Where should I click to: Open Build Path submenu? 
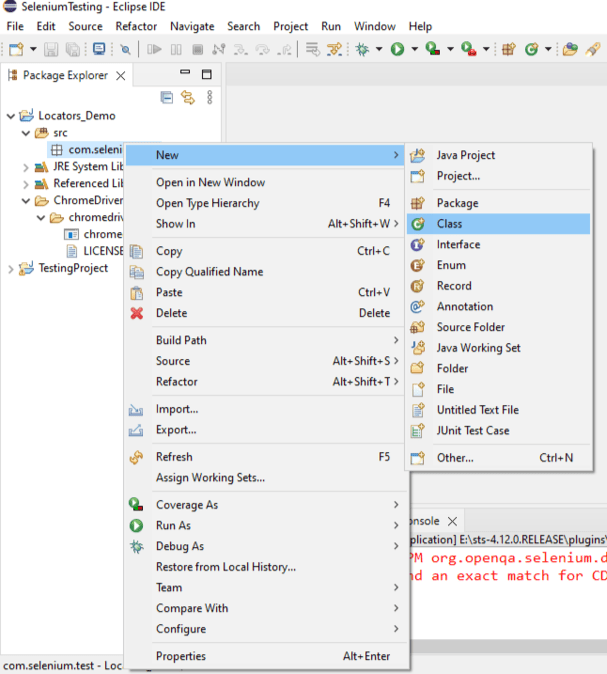click(x=265, y=340)
